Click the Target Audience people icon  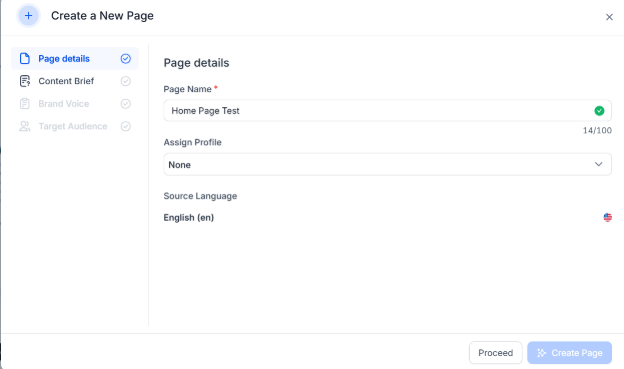pyautogui.click(x=25, y=126)
